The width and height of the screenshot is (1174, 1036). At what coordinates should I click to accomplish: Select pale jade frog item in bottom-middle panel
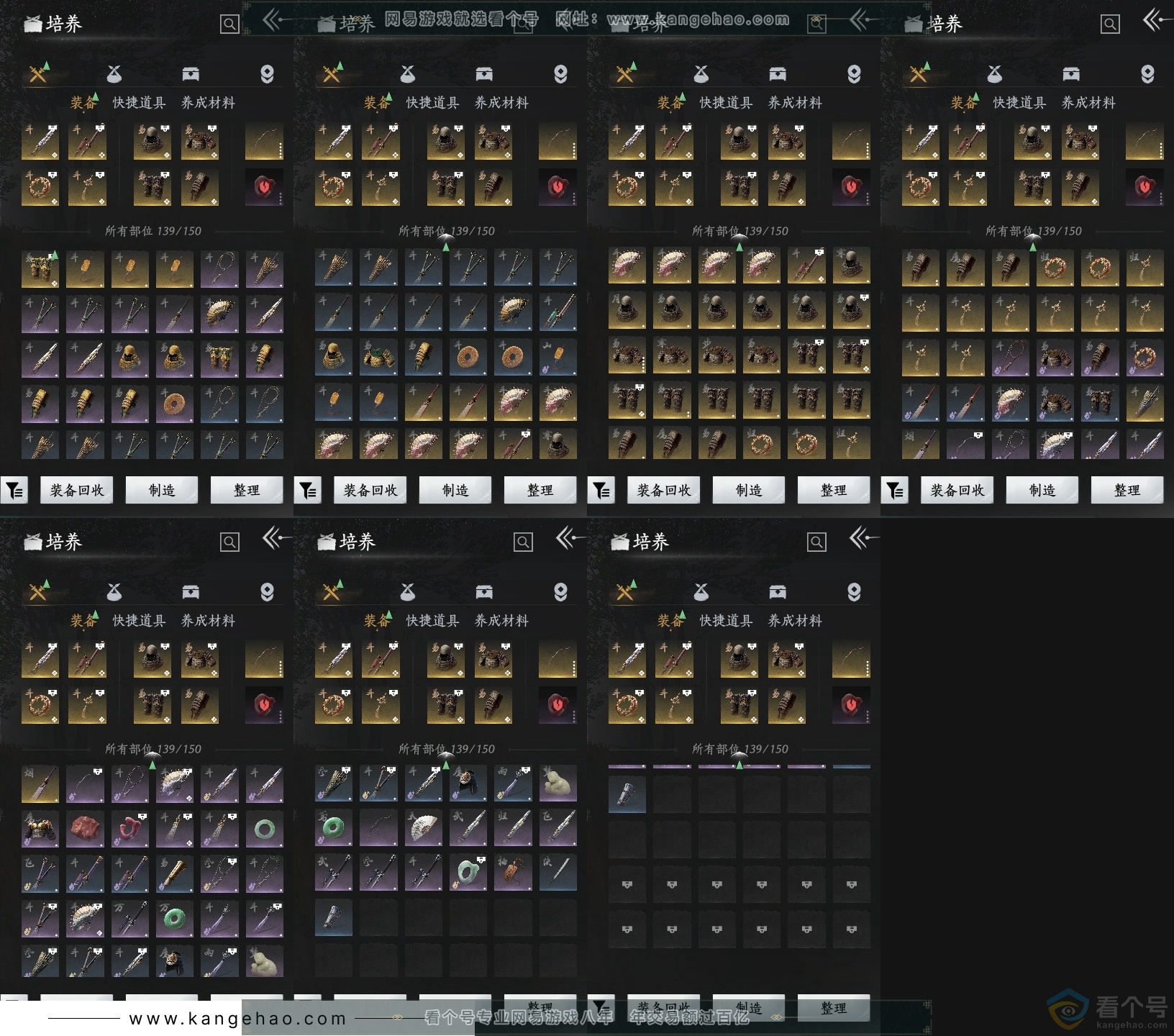[x=558, y=783]
